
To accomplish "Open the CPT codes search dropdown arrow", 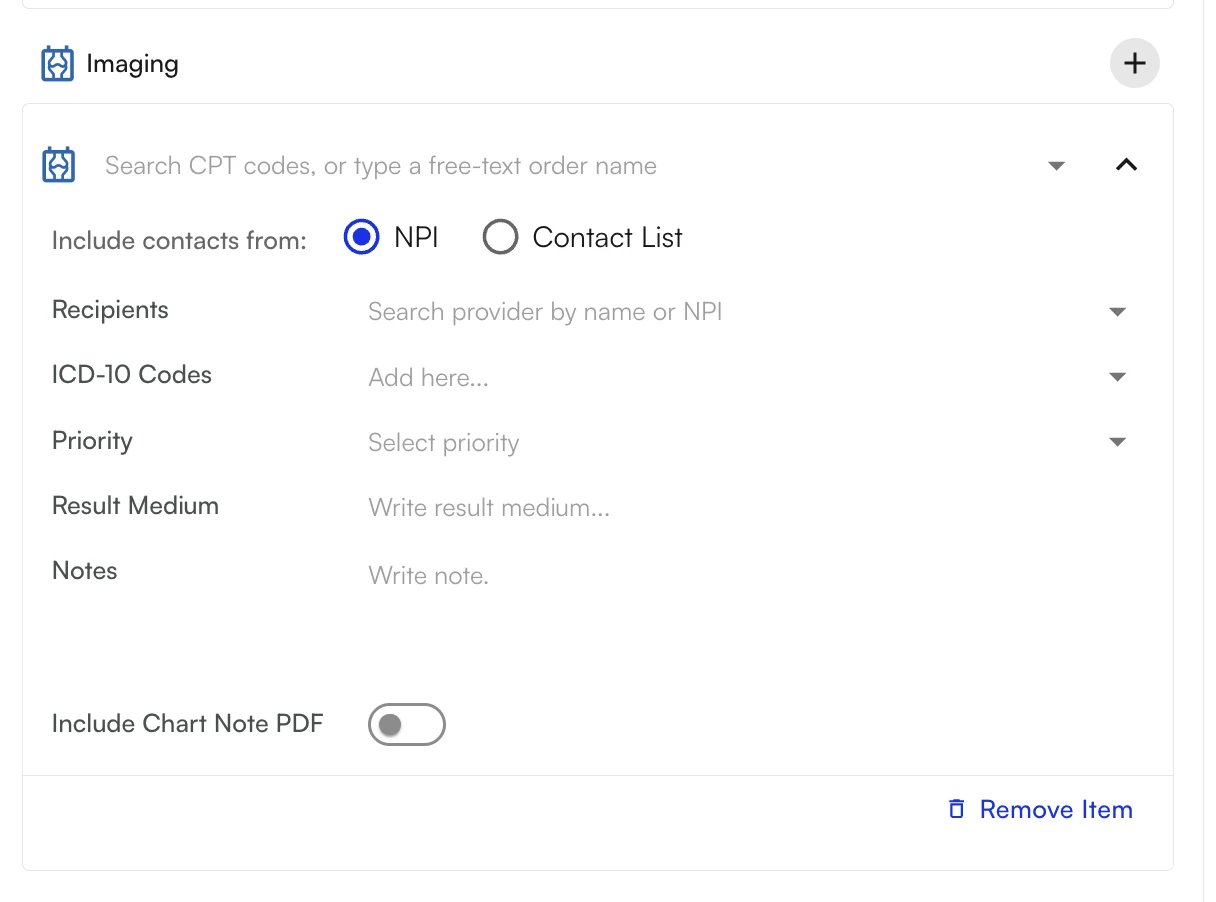I will pyautogui.click(x=1056, y=166).
